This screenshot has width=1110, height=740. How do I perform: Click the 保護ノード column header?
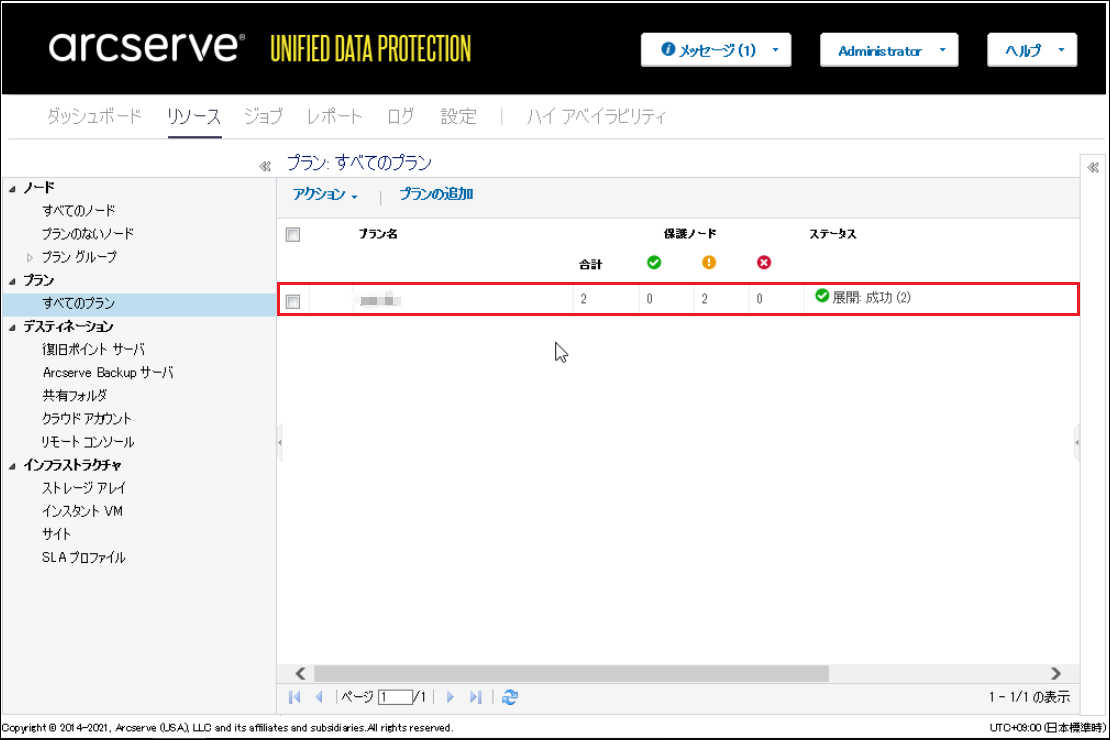coord(690,234)
